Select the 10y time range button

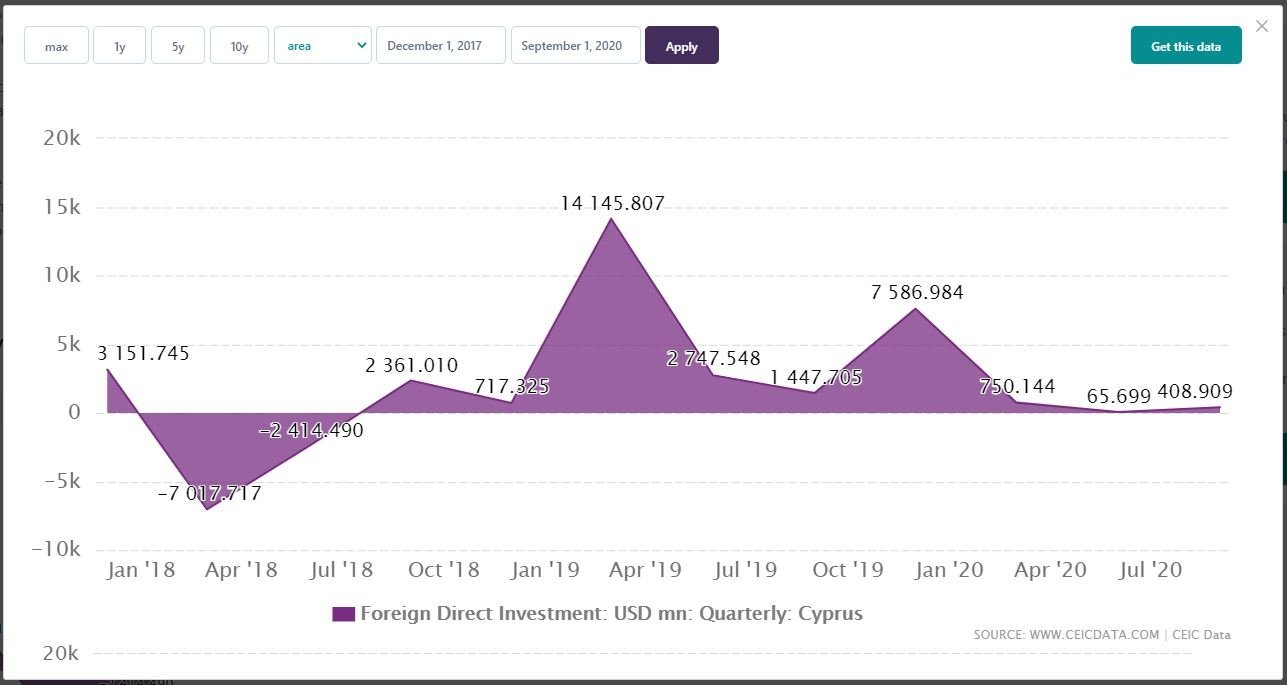click(239, 46)
